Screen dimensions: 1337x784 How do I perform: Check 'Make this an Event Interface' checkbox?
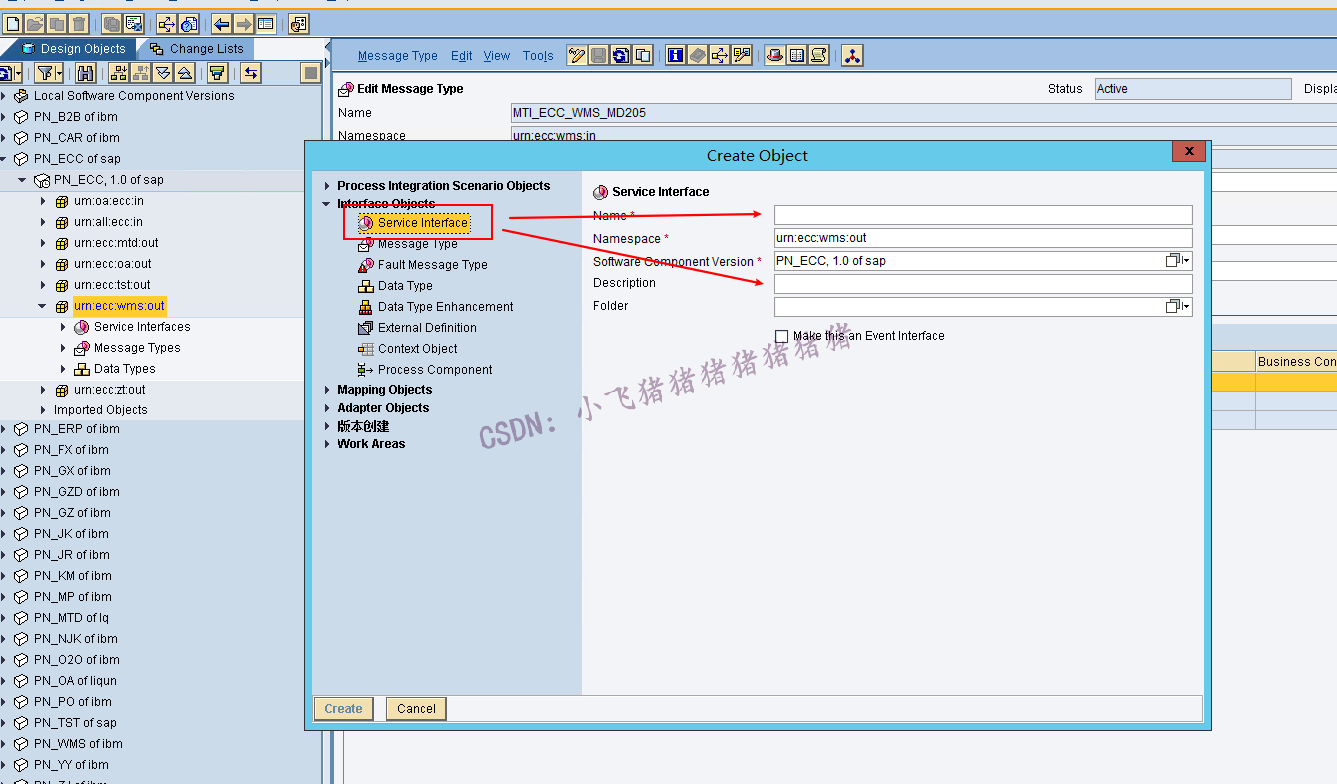tap(782, 336)
